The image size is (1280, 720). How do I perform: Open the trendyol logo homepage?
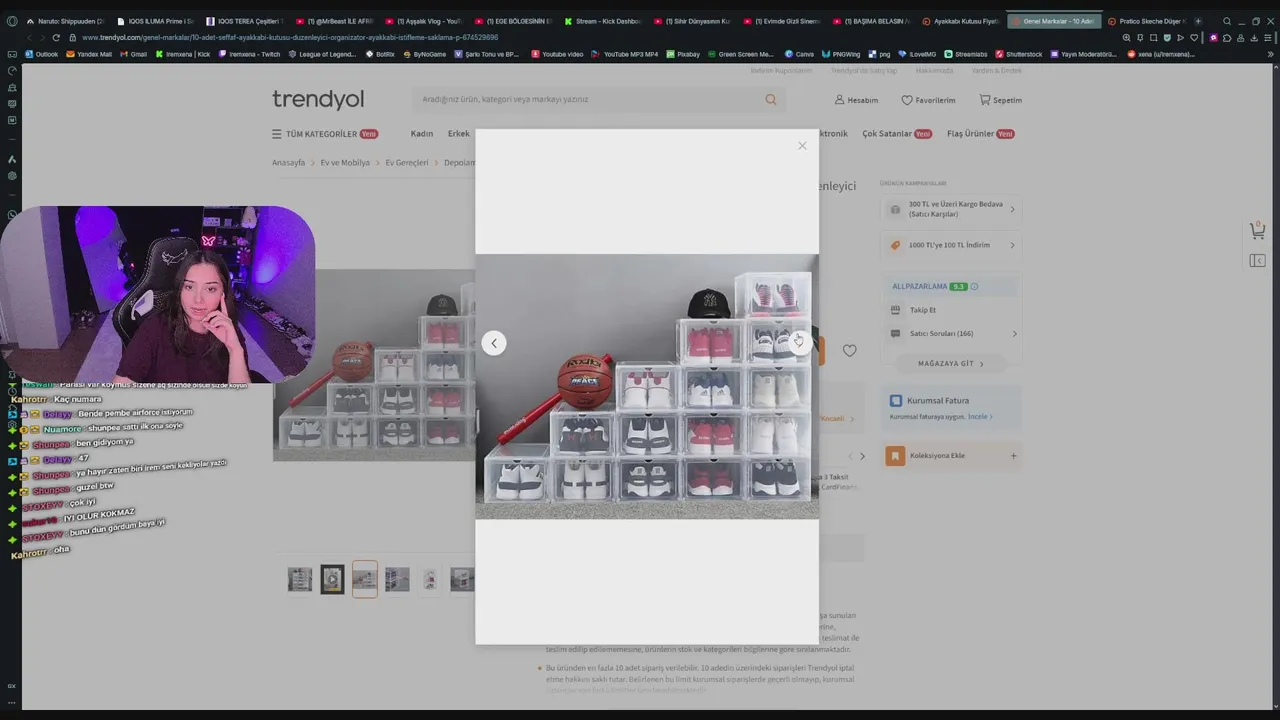pos(318,99)
